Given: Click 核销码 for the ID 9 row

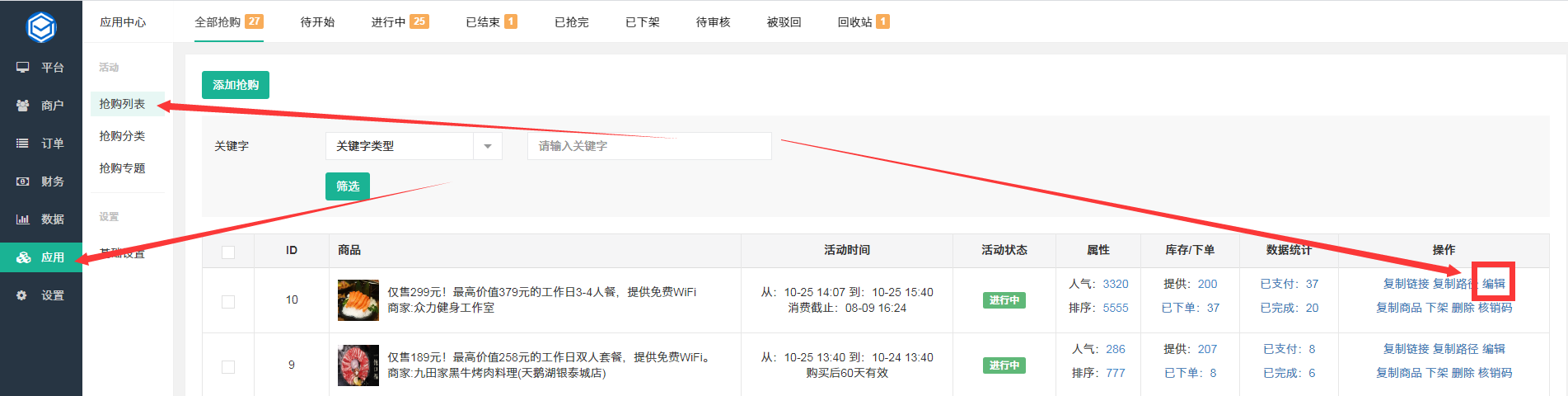Looking at the screenshot, I should (x=1495, y=373).
